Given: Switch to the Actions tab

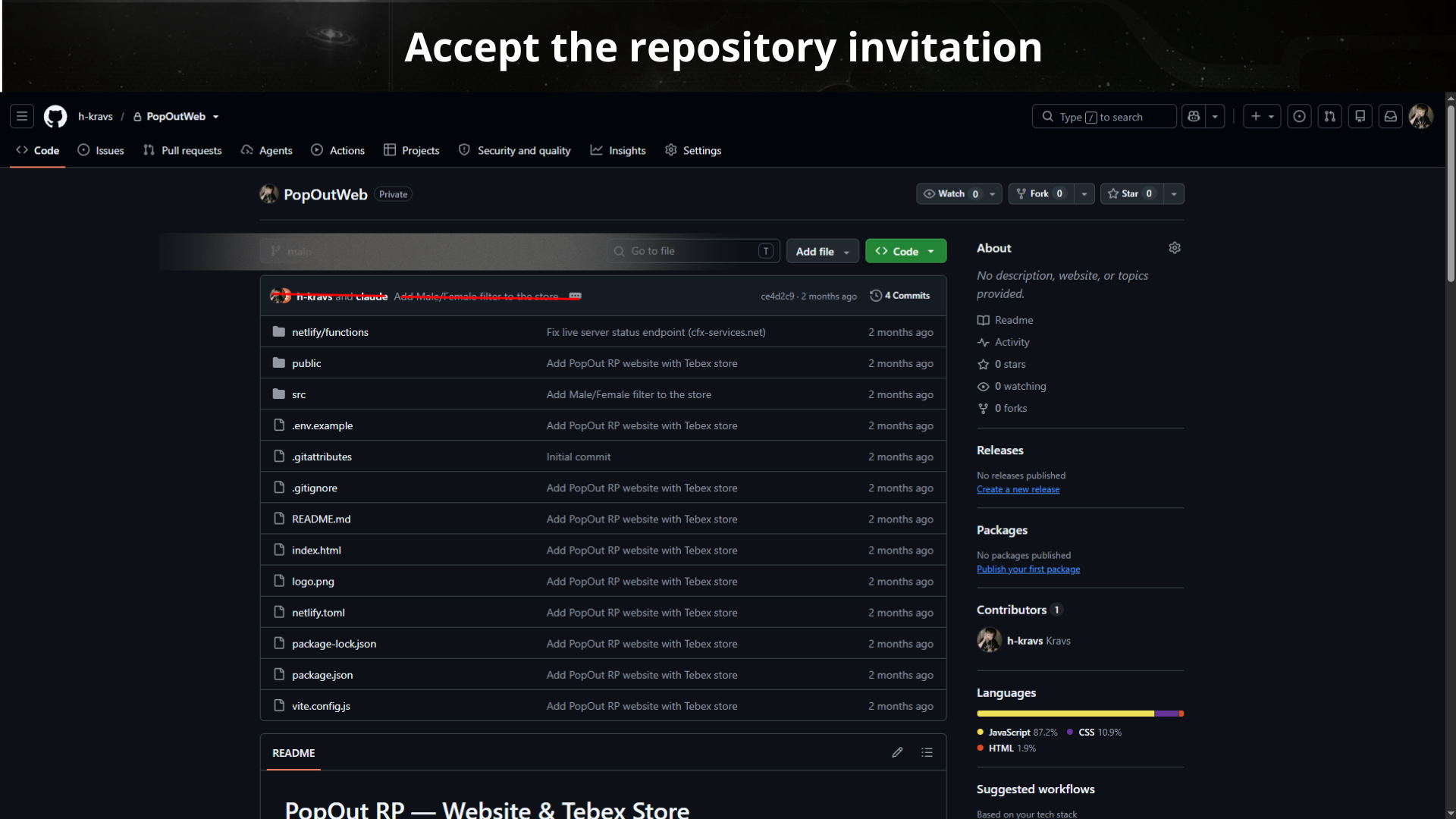Looking at the screenshot, I should tap(338, 150).
